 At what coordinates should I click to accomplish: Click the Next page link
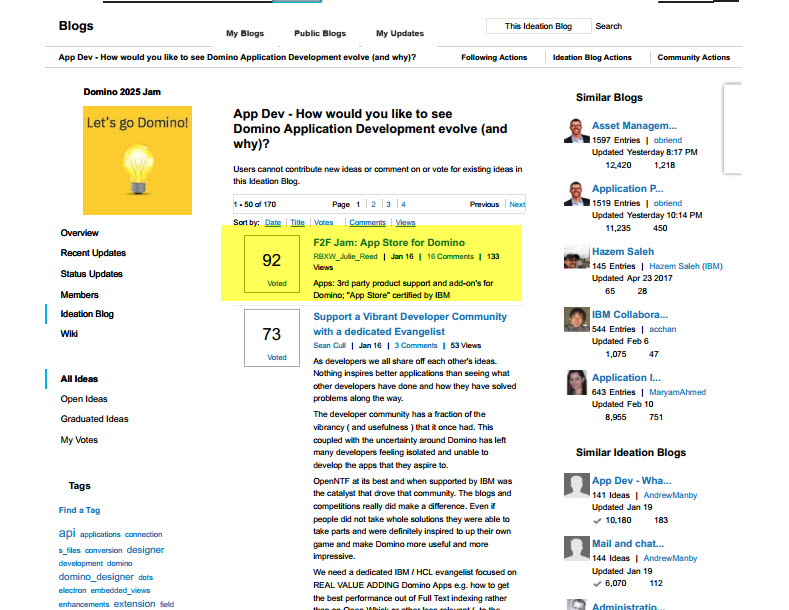[517, 204]
